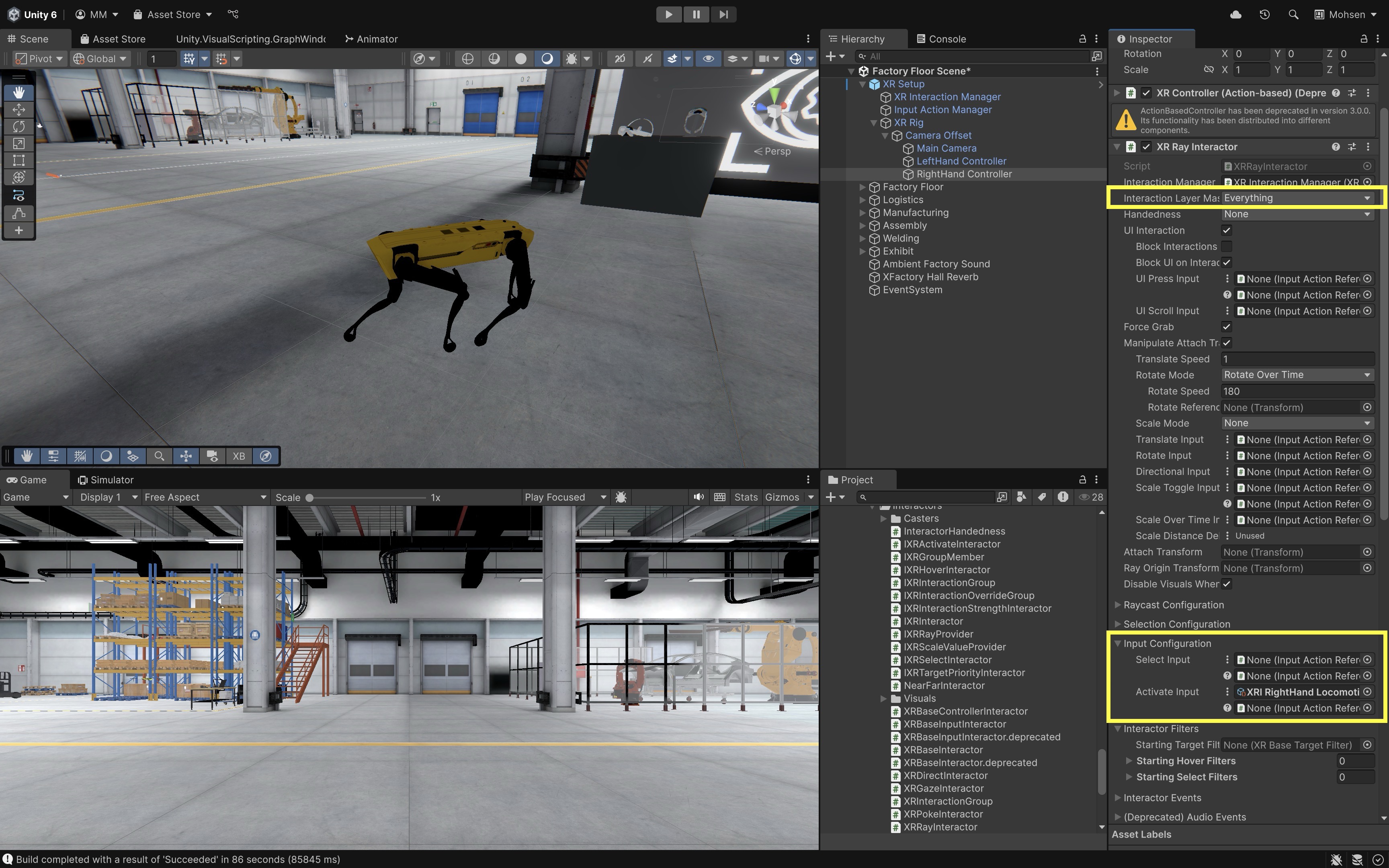Open the global Search magnifier icon
Viewport: 1389px width, 868px height.
click(x=1293, y=14)
